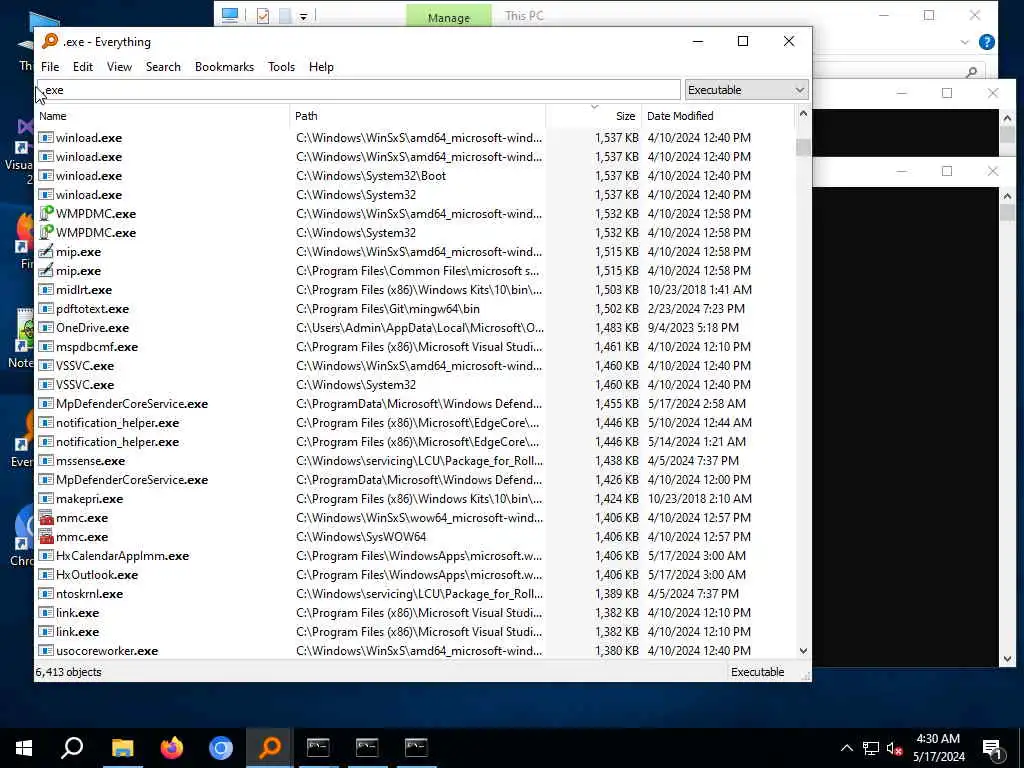
Task: Click the results scrollbar down arrow
Action: click(x=803, y=650)
